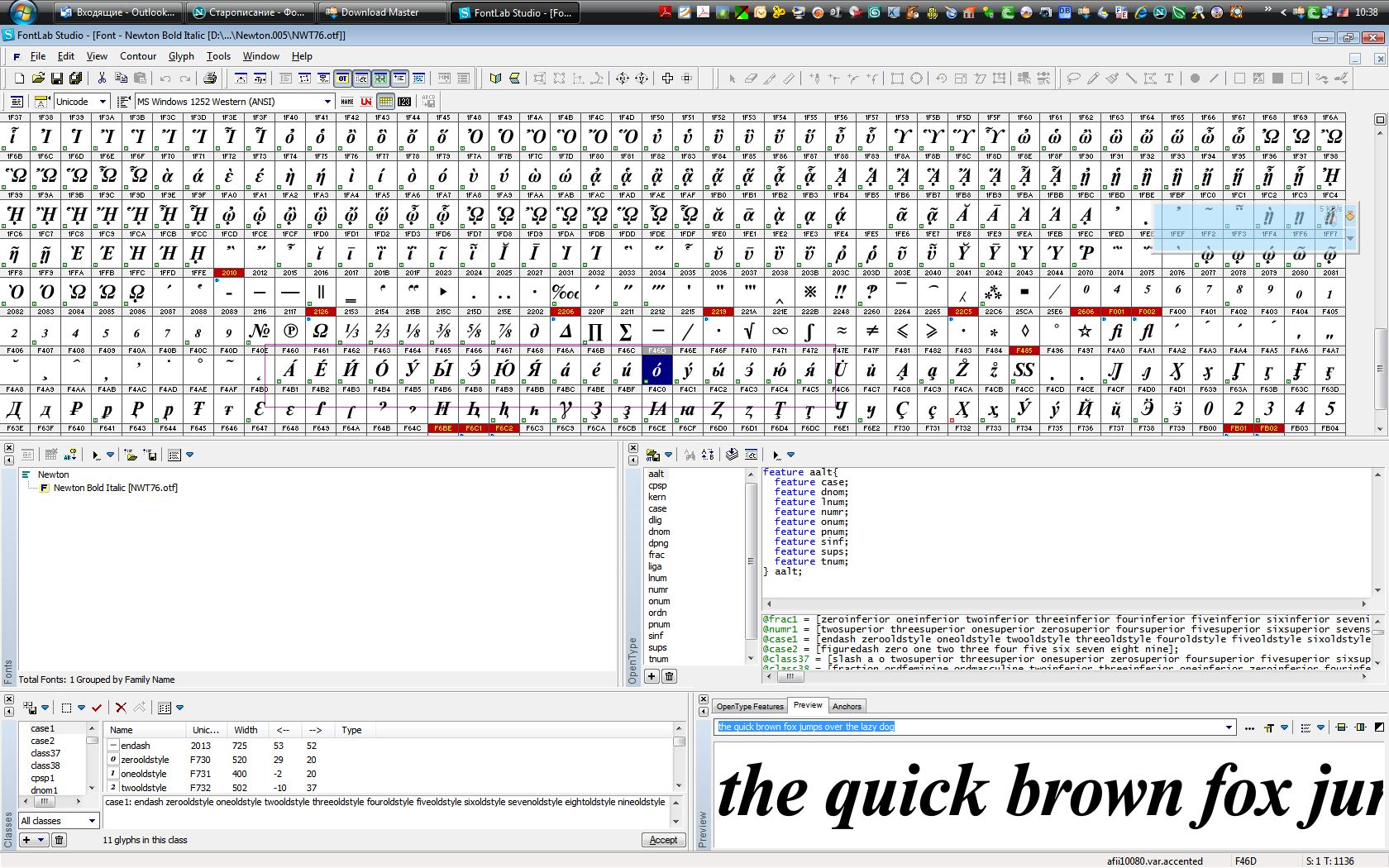Open the MS Windows 1252 Western codepage dropdown
The height and width of the screenshot is (868, 1389).
(x=327, y=102)
